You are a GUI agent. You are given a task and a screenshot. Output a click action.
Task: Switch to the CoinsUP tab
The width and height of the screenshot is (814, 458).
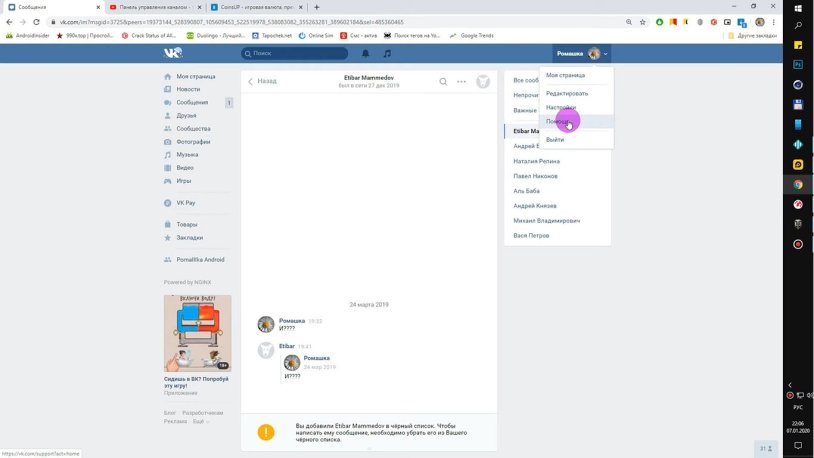tap(256, 7)
